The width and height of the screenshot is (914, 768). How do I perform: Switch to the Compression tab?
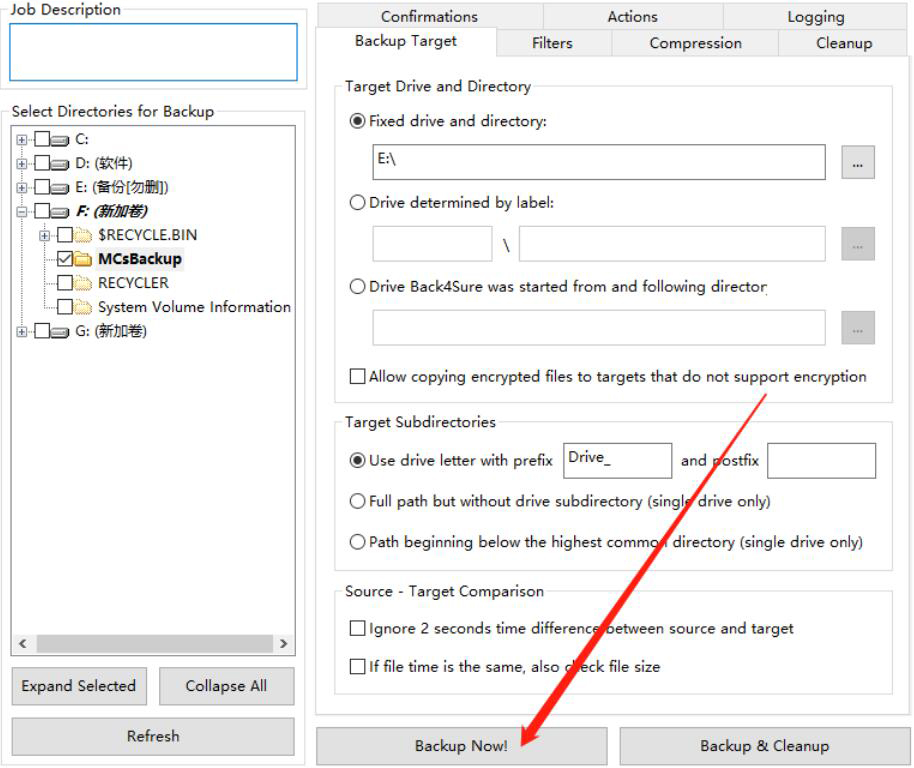click(695, 43)
